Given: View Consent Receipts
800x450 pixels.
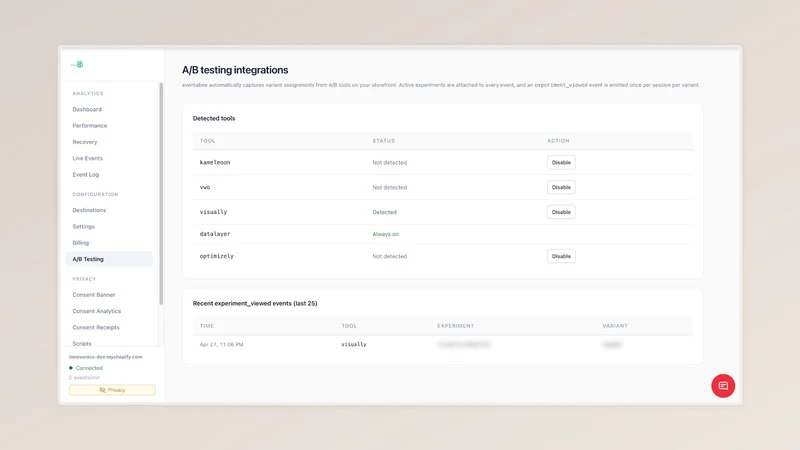Looking at the screenshot, I should [95, 328].
